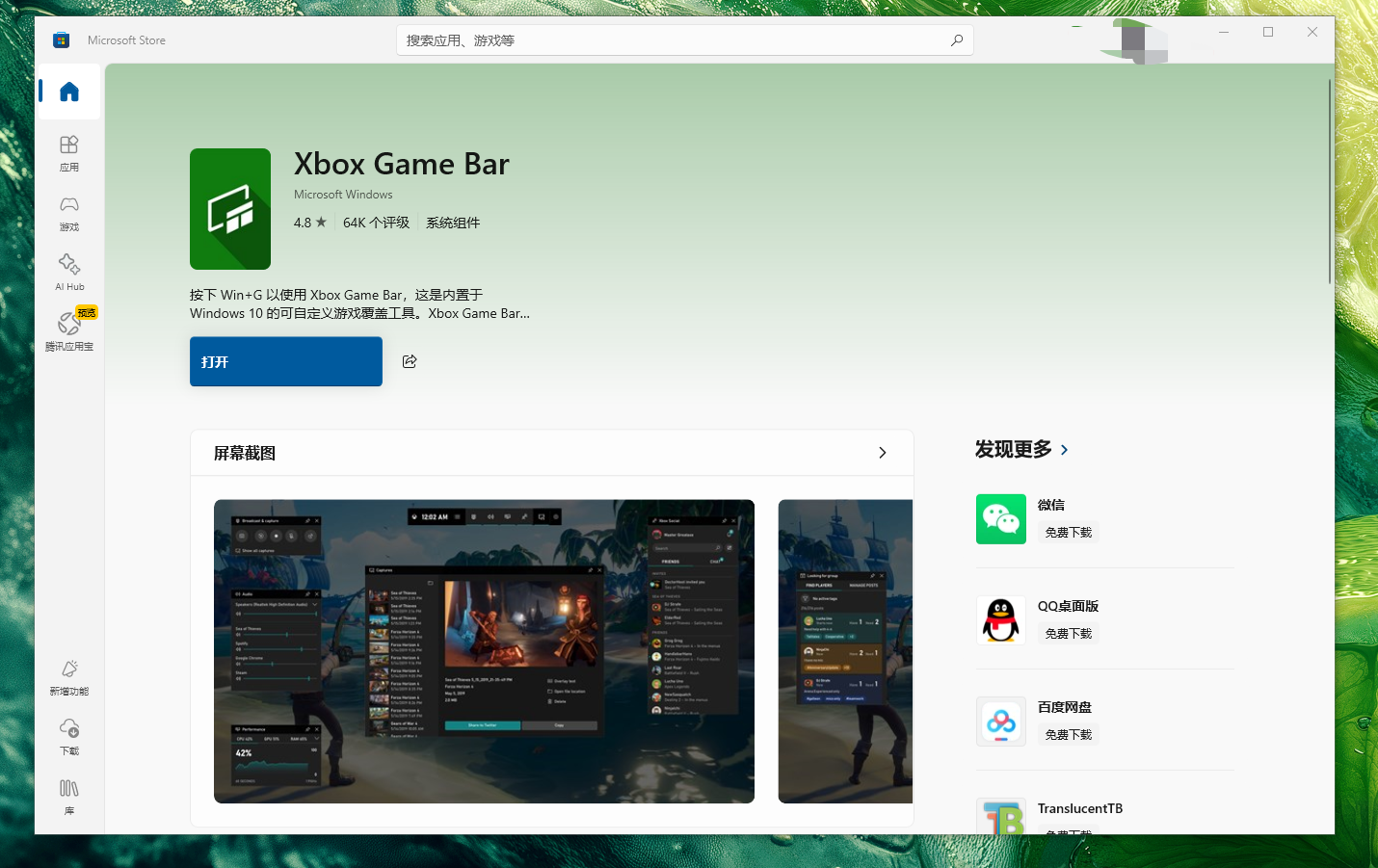Click the 打开 (Open) button
1378x868 pixels.
(286, 361)
